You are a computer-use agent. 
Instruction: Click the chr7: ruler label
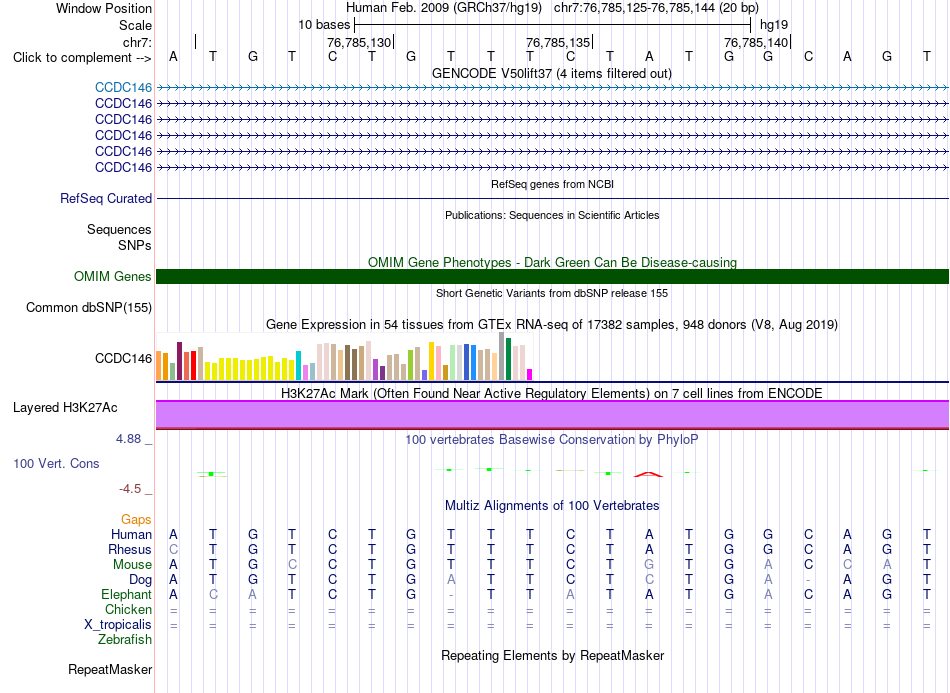[138, 42]
